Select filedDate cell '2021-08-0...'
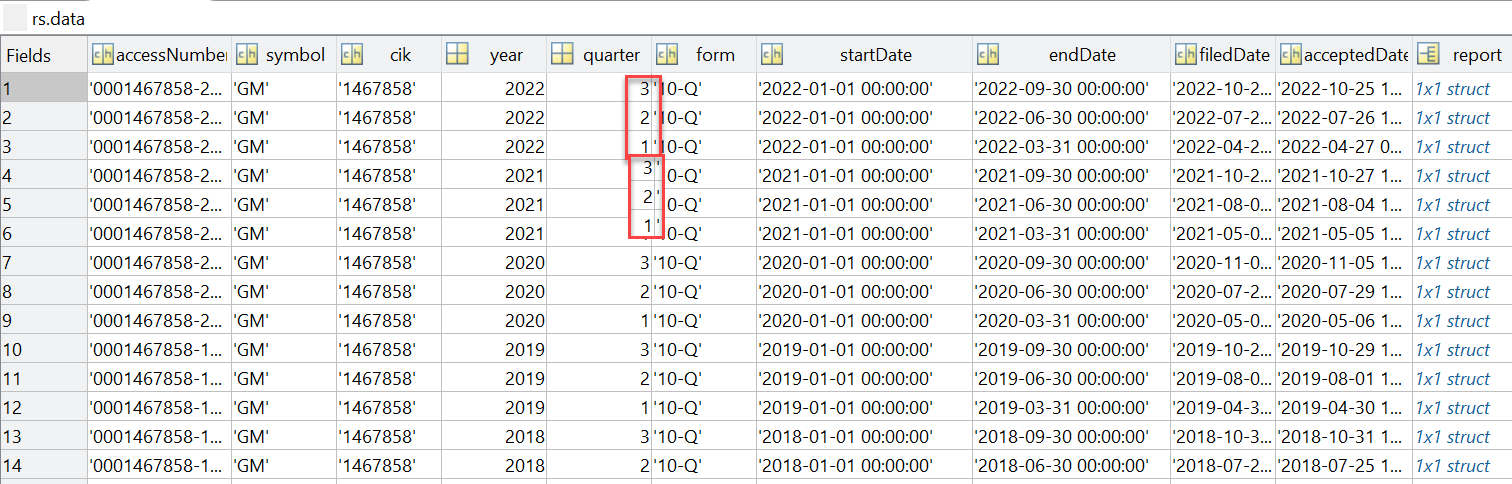 1223,204
